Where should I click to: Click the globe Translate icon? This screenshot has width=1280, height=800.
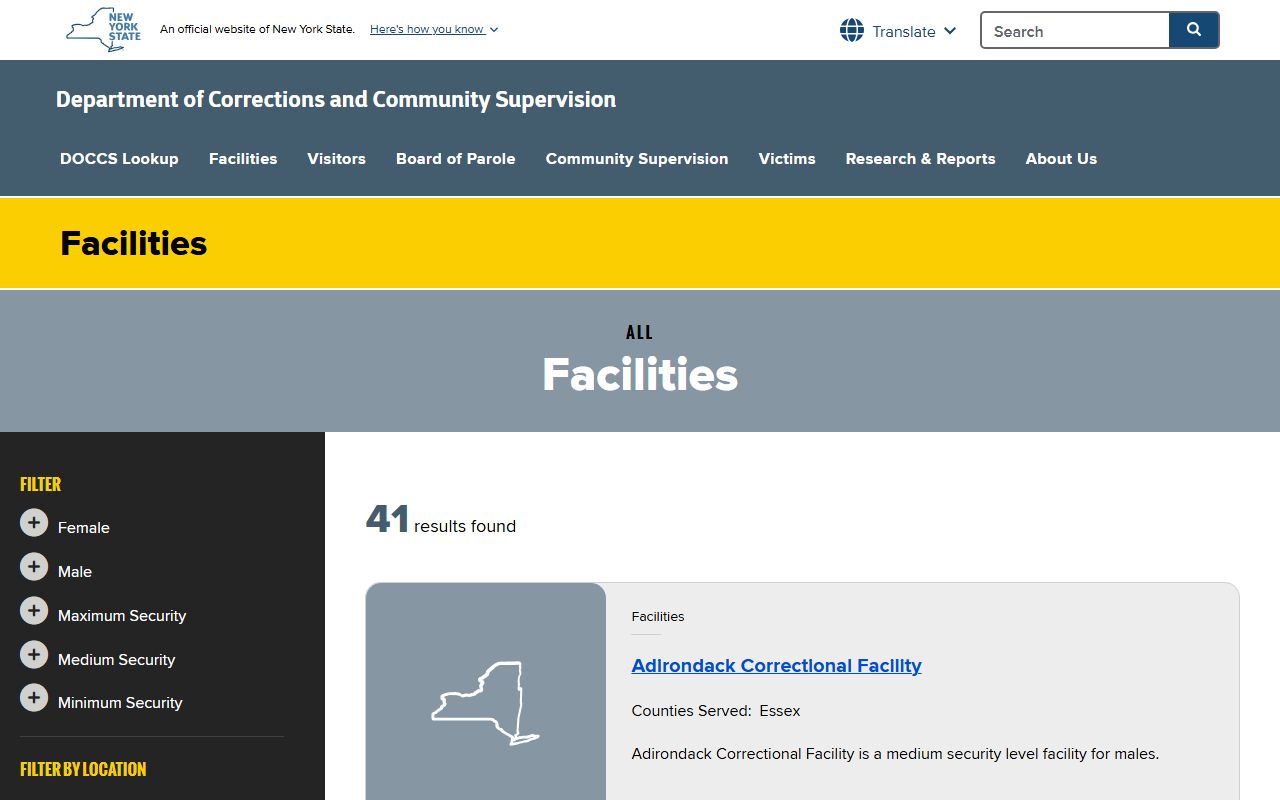tap(852, 31)
